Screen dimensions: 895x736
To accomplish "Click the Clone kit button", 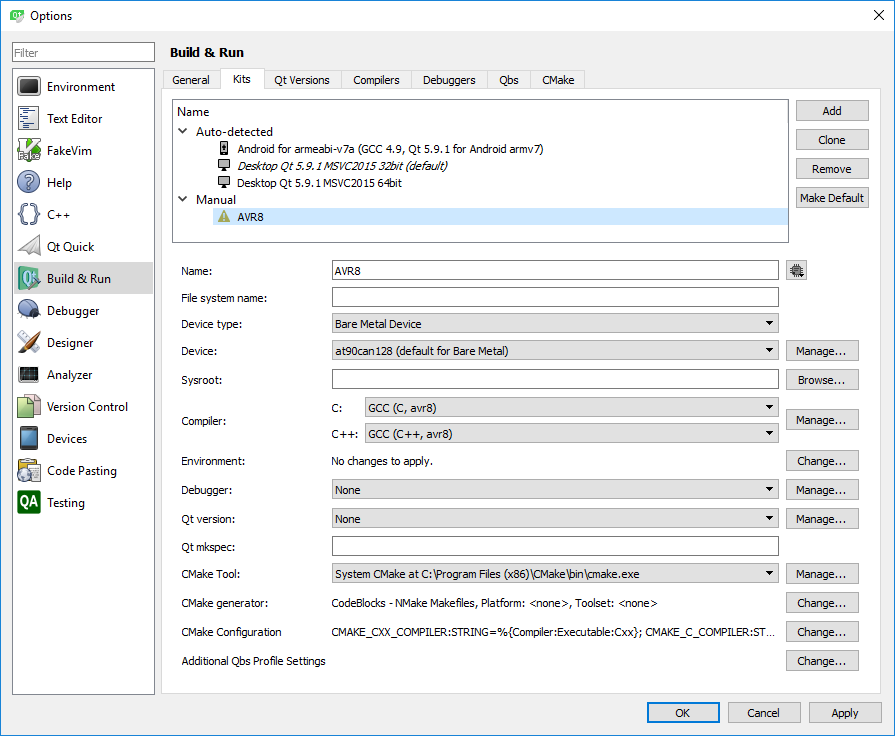I will [x=831, y=140].
